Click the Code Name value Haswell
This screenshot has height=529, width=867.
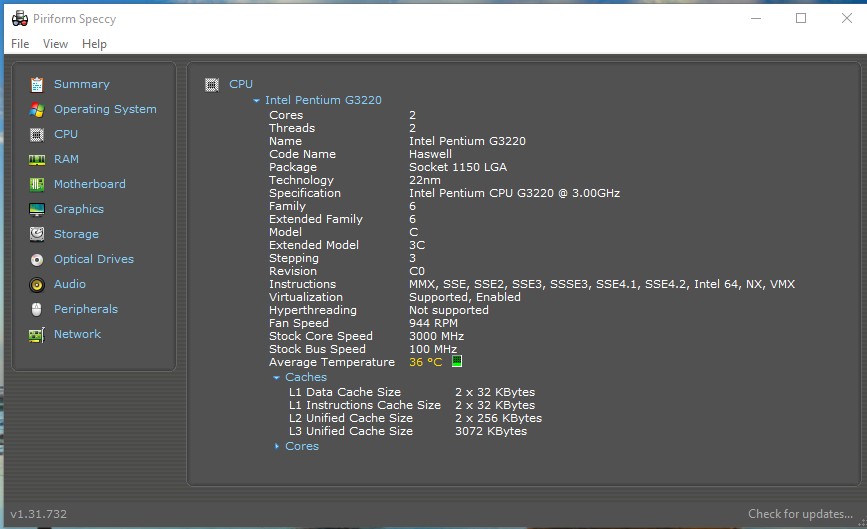[x=430, y=154]
